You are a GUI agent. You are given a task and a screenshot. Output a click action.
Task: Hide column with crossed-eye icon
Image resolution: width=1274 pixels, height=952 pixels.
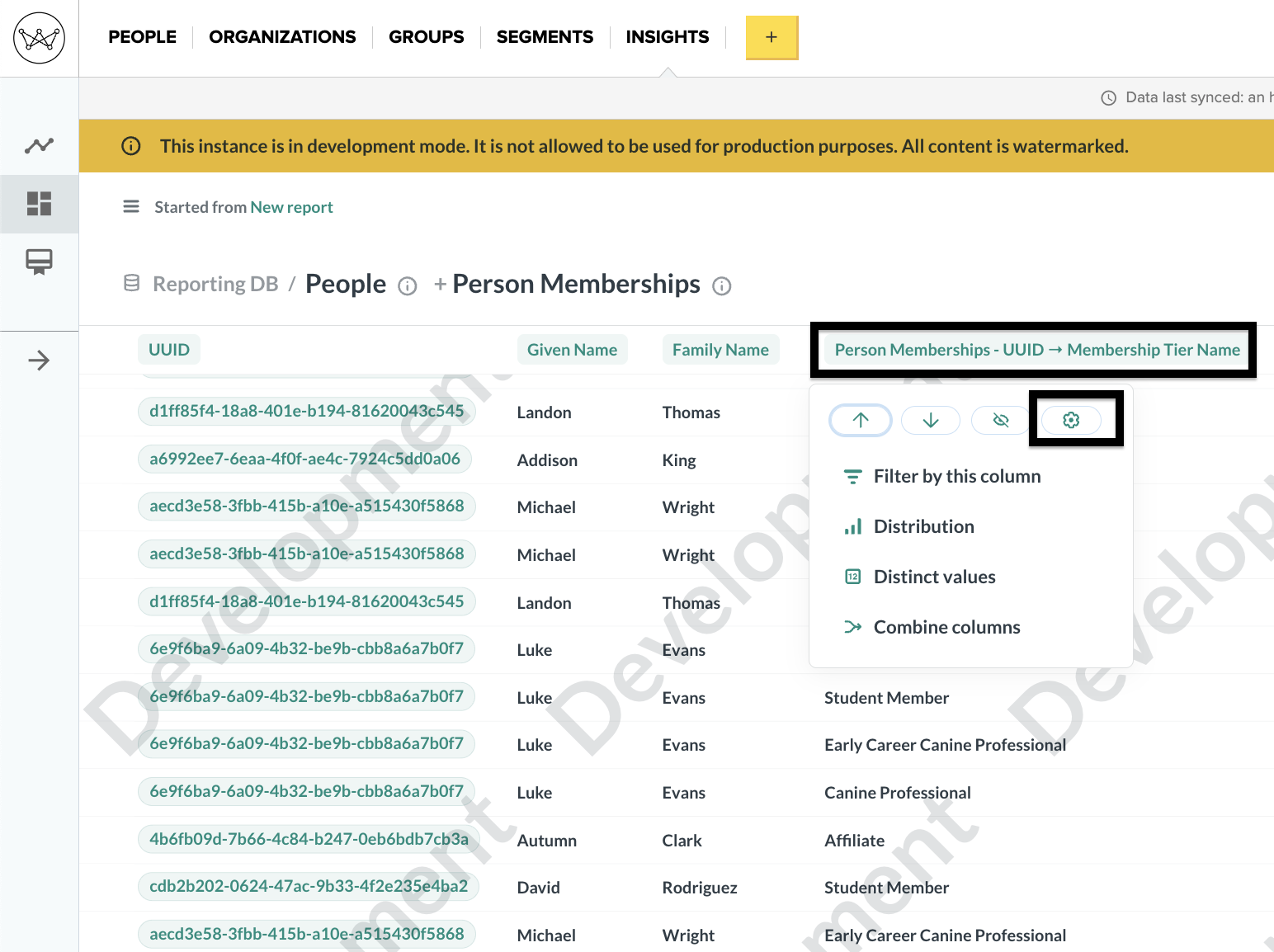pyautogui.click(x=1001, y=420)
